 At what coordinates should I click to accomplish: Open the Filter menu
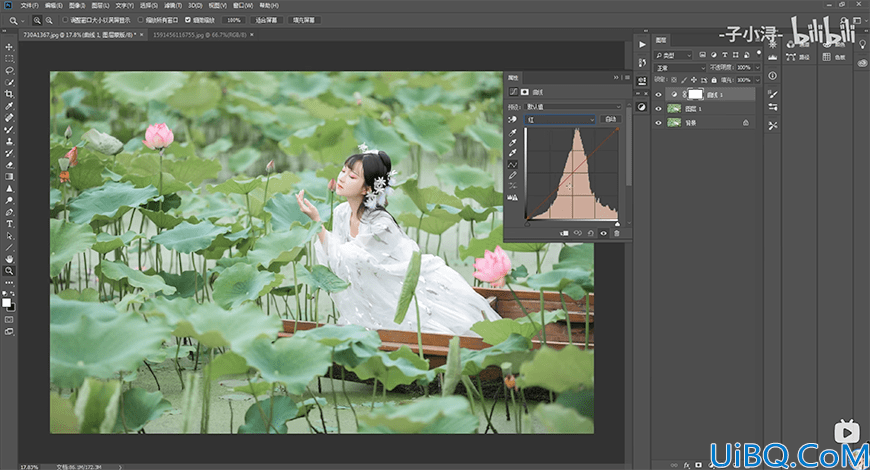[173, 6]
